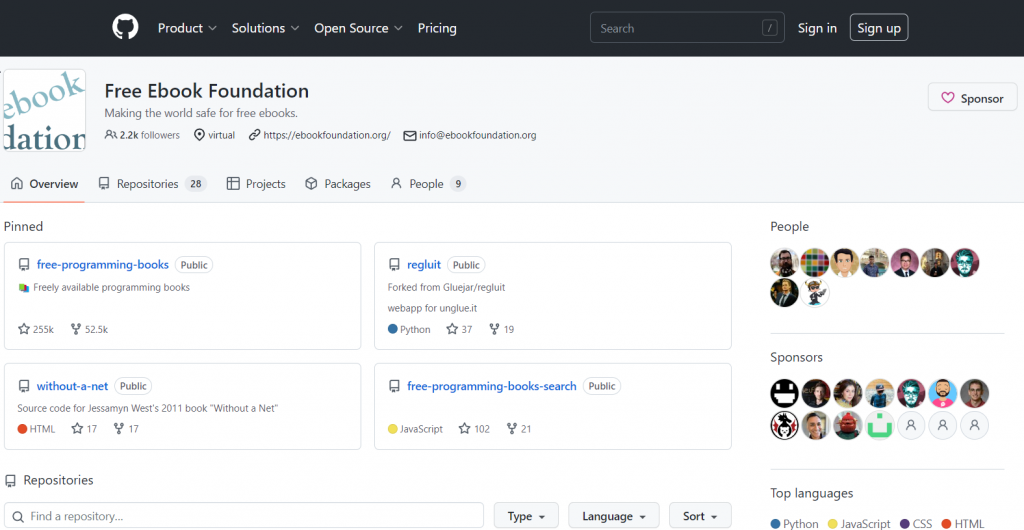This screenshot has height=530, width=1024.
Task: Click the colorful mosaic People avatar
Action: pos(815,262)
